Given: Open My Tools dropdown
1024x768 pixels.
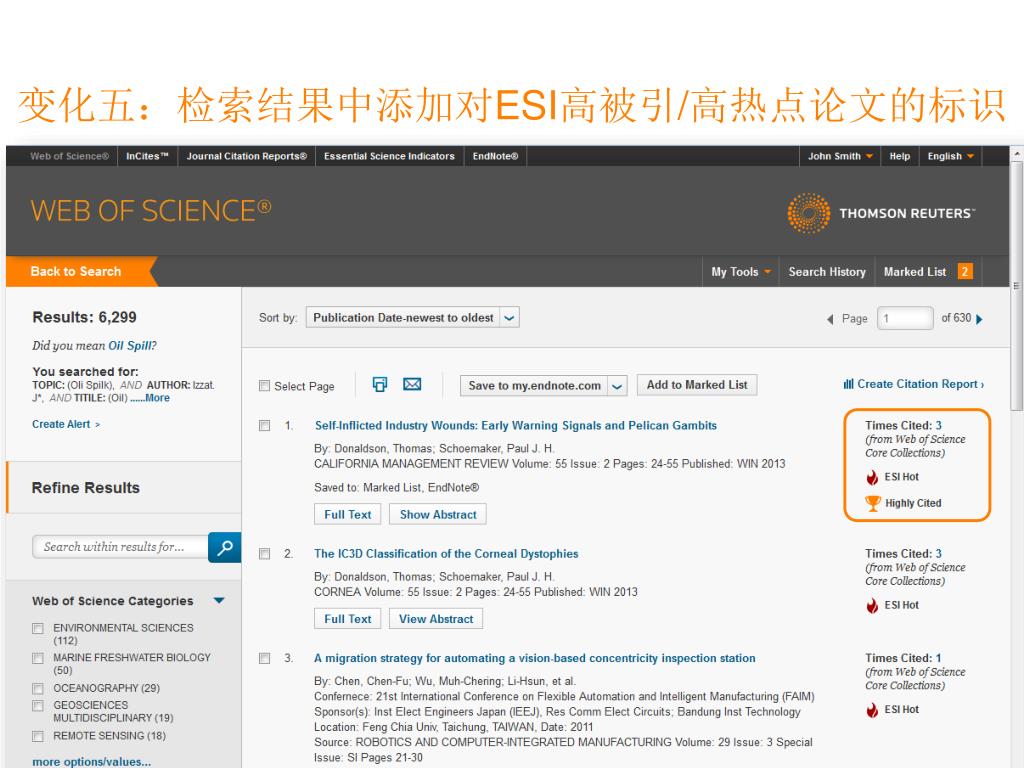Looking at the screenshot, I should [741, 272].
